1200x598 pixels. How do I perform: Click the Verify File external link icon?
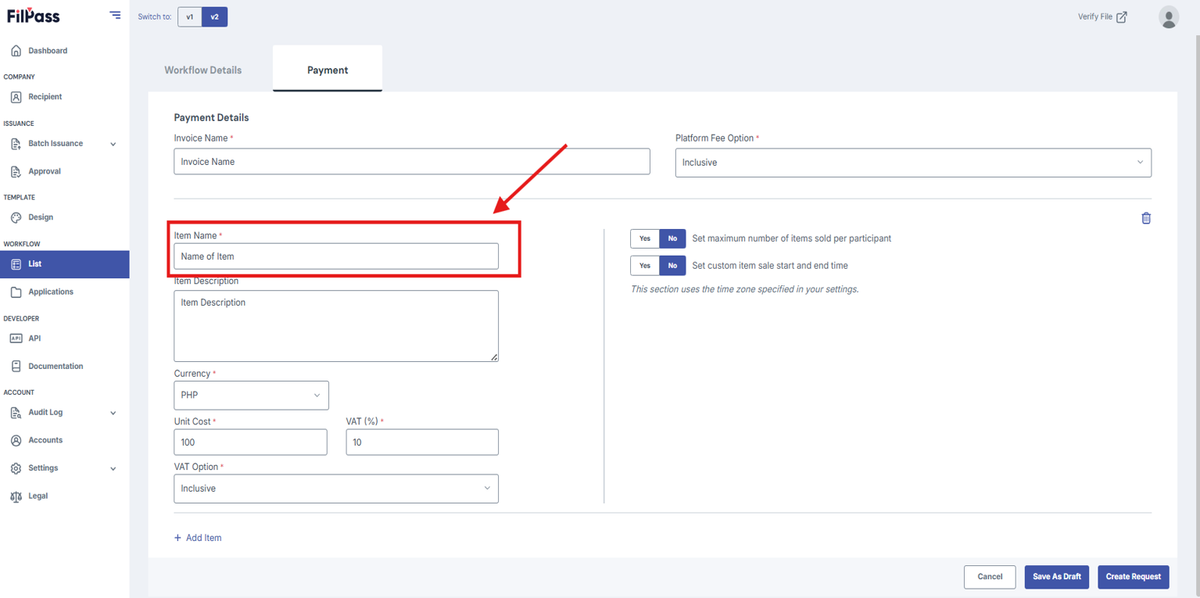(x=1122, y=17)
